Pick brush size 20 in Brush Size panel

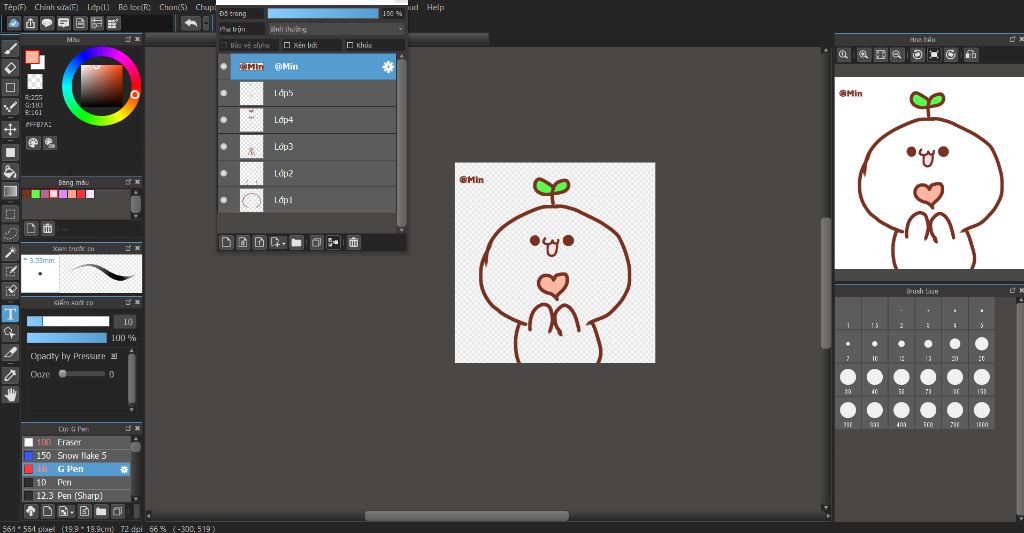[955, 347]
